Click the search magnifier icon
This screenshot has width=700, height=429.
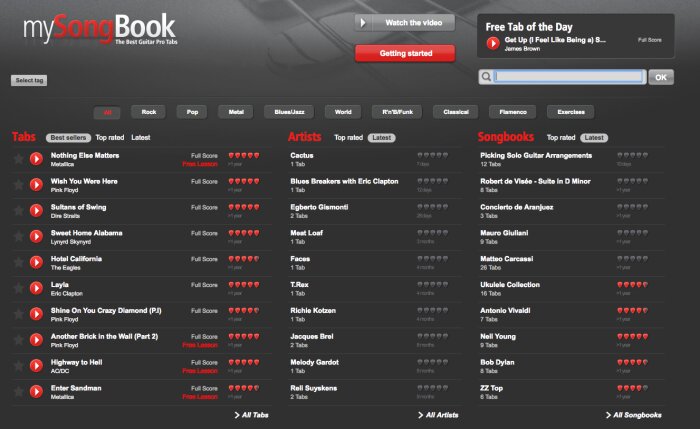coord(486,77)
